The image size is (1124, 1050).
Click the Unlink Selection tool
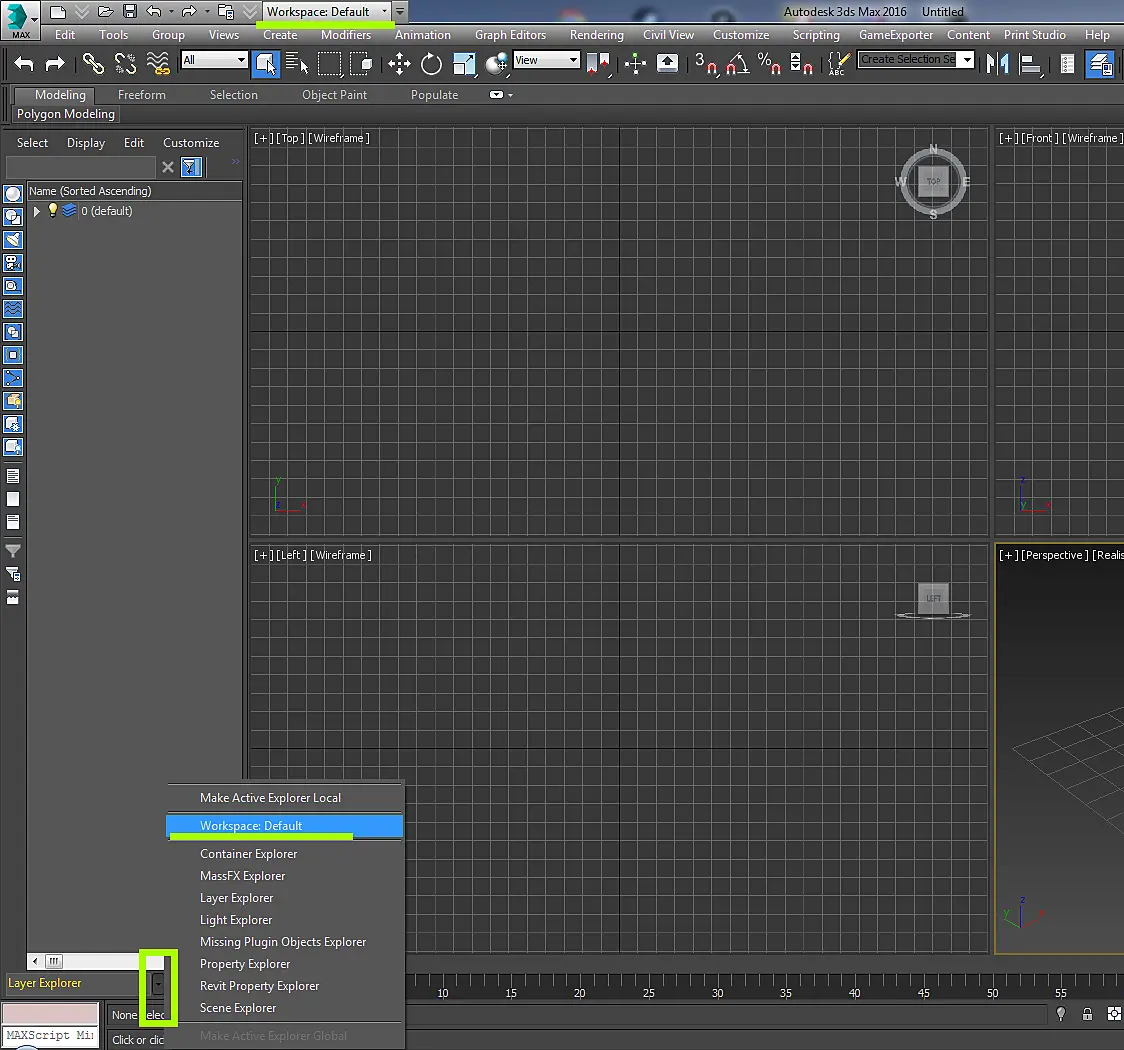[x=125, y=63]
